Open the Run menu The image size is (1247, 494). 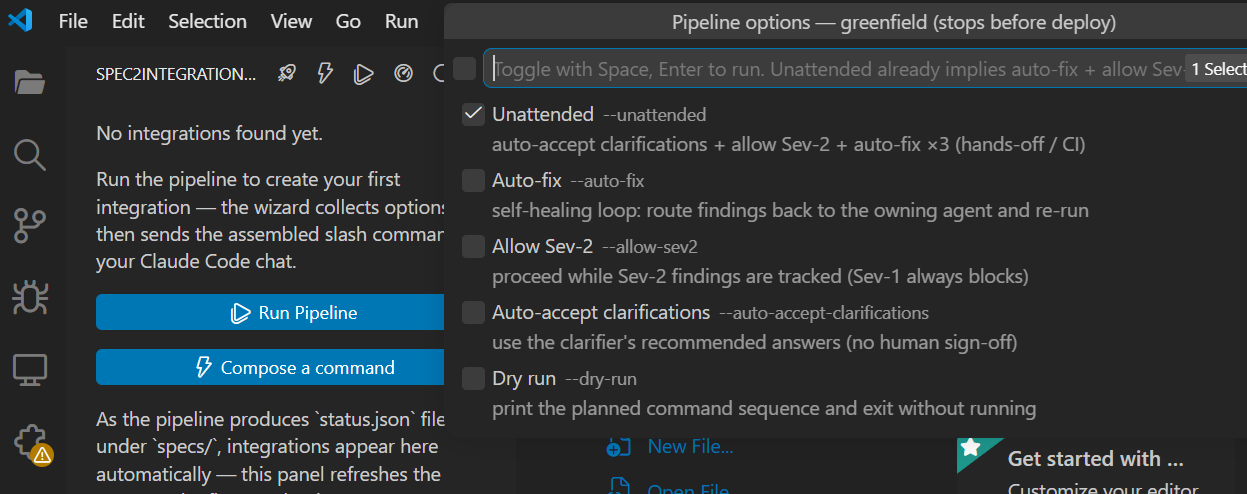402,21
